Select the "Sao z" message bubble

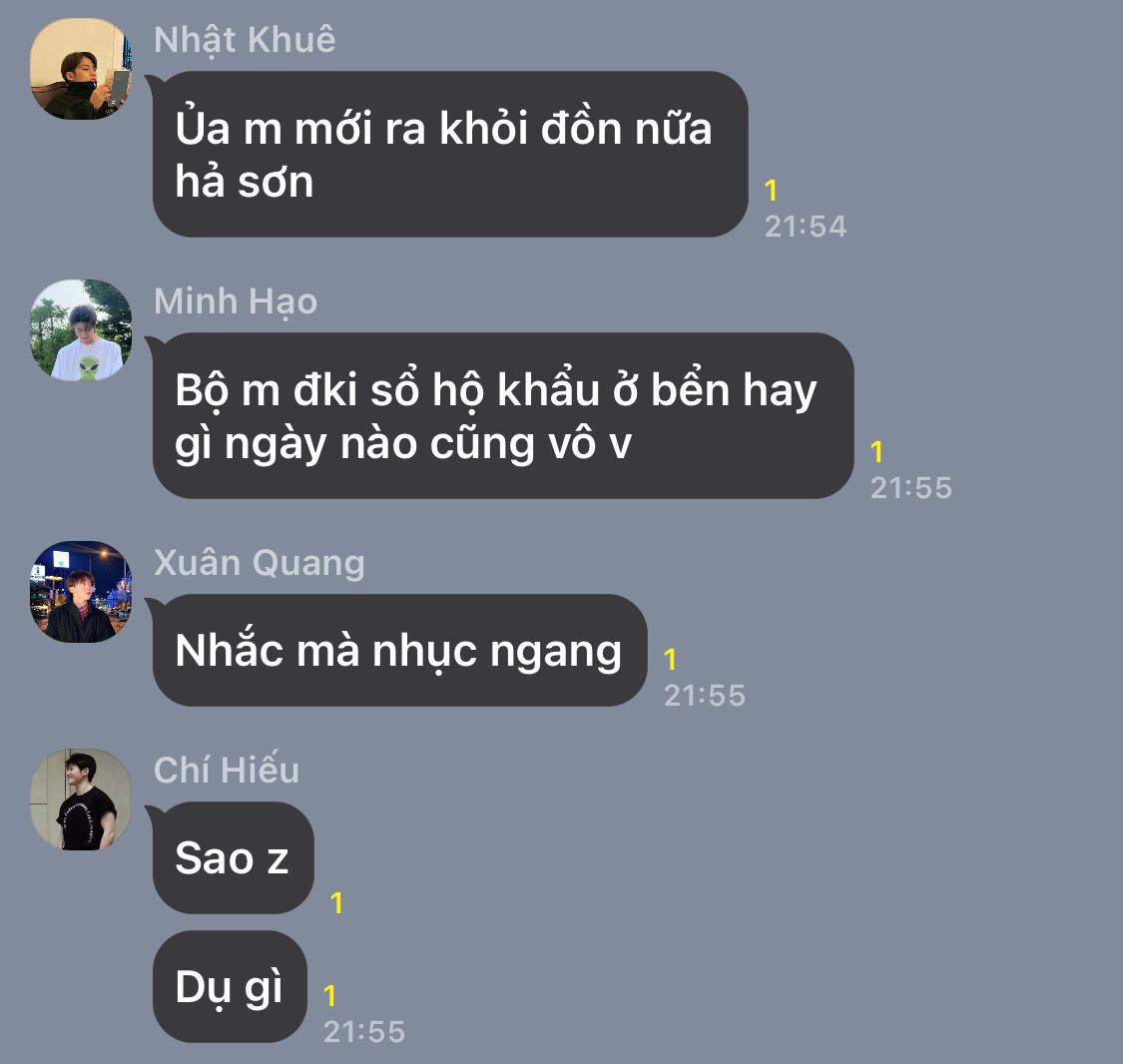234,857
